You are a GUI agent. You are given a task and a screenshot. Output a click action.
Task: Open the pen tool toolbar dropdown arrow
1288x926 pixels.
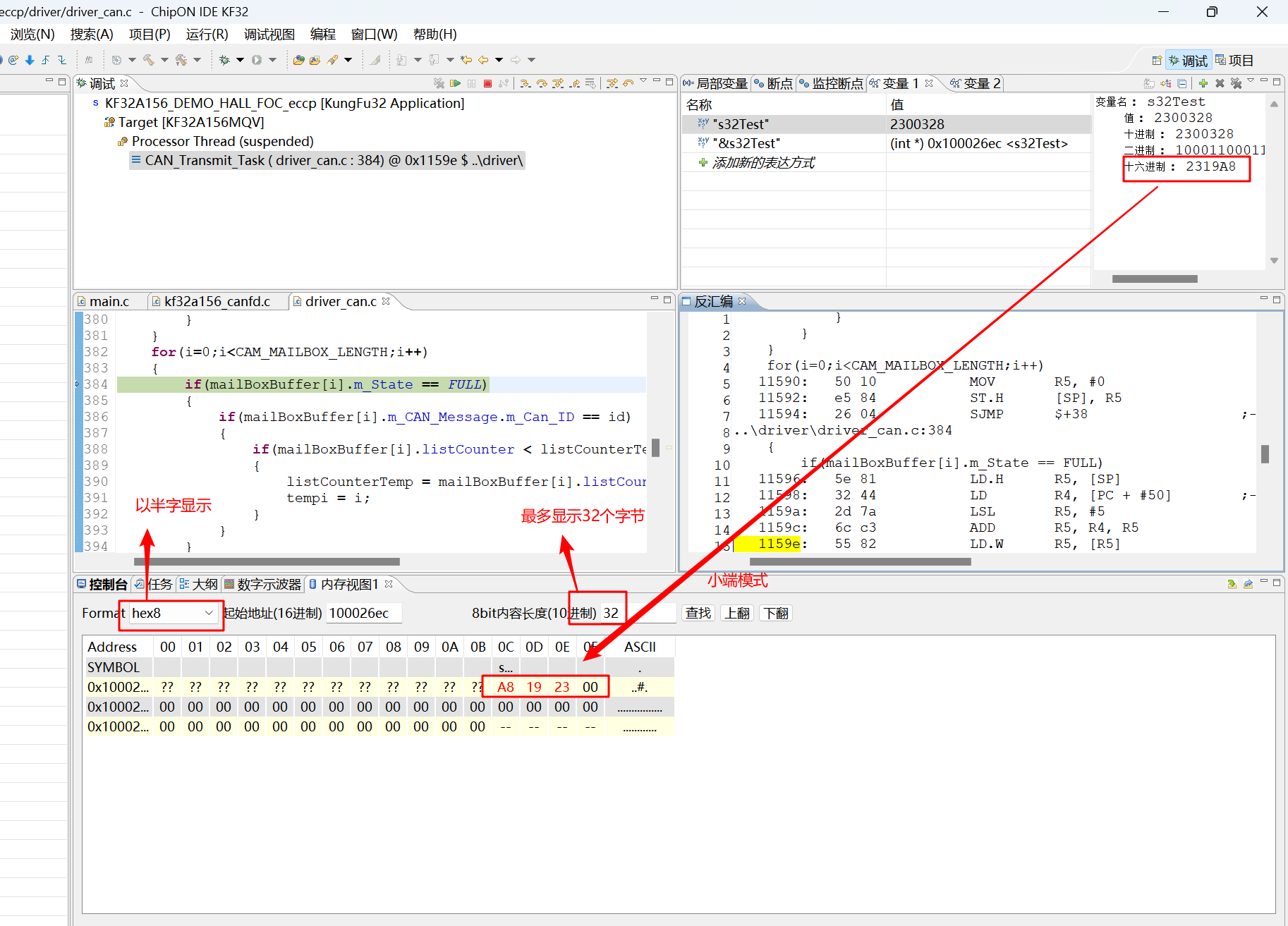(x=348, y=60)
